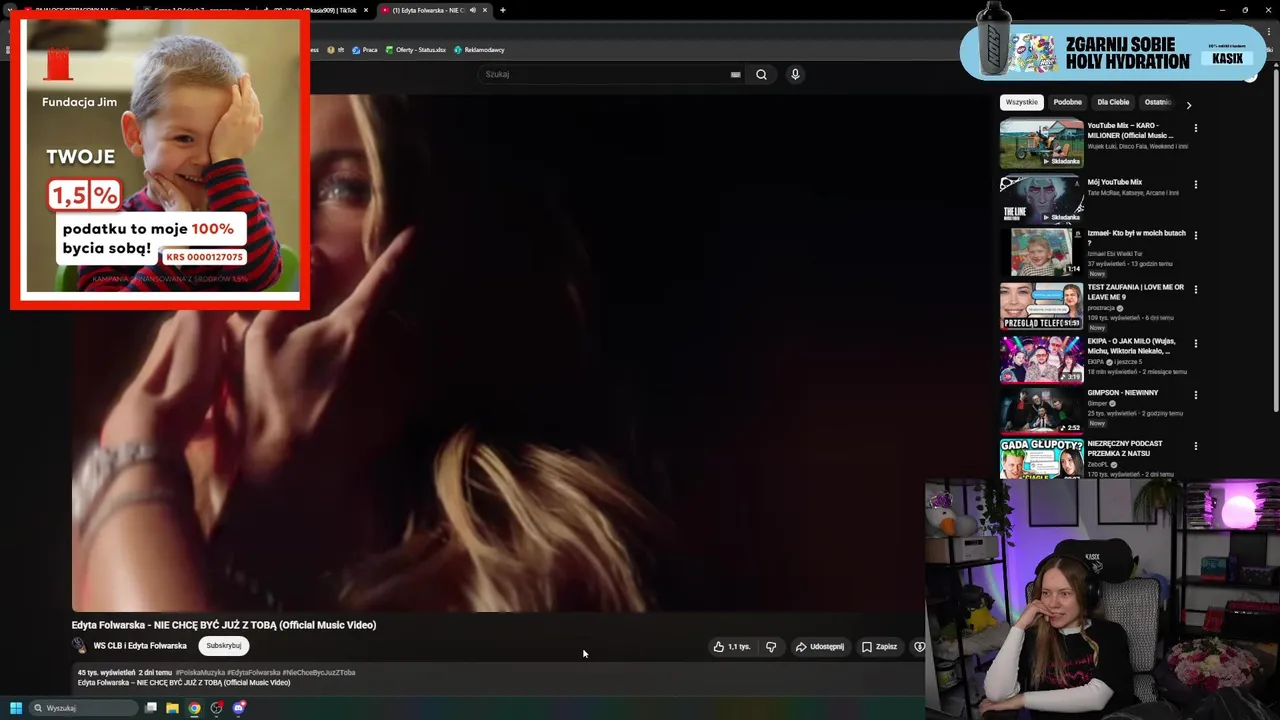Click the 45 tys. wyświetleń 2 dni temu text
Image resolution: width=1280 pixels, height=720 pixels.
pyautogui.click(x=125, y=672)
